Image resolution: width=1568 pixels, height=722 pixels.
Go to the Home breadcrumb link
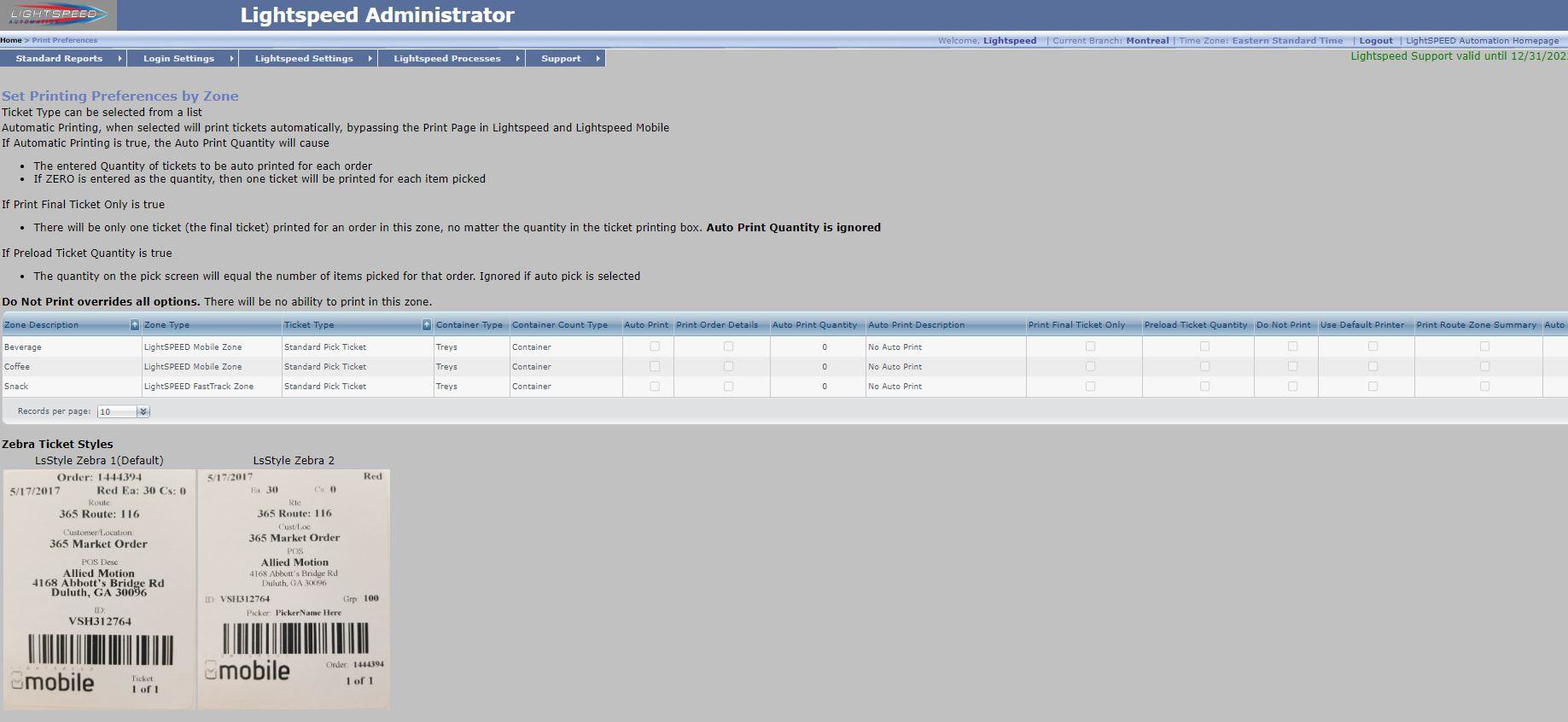click(x=11, y=40)
